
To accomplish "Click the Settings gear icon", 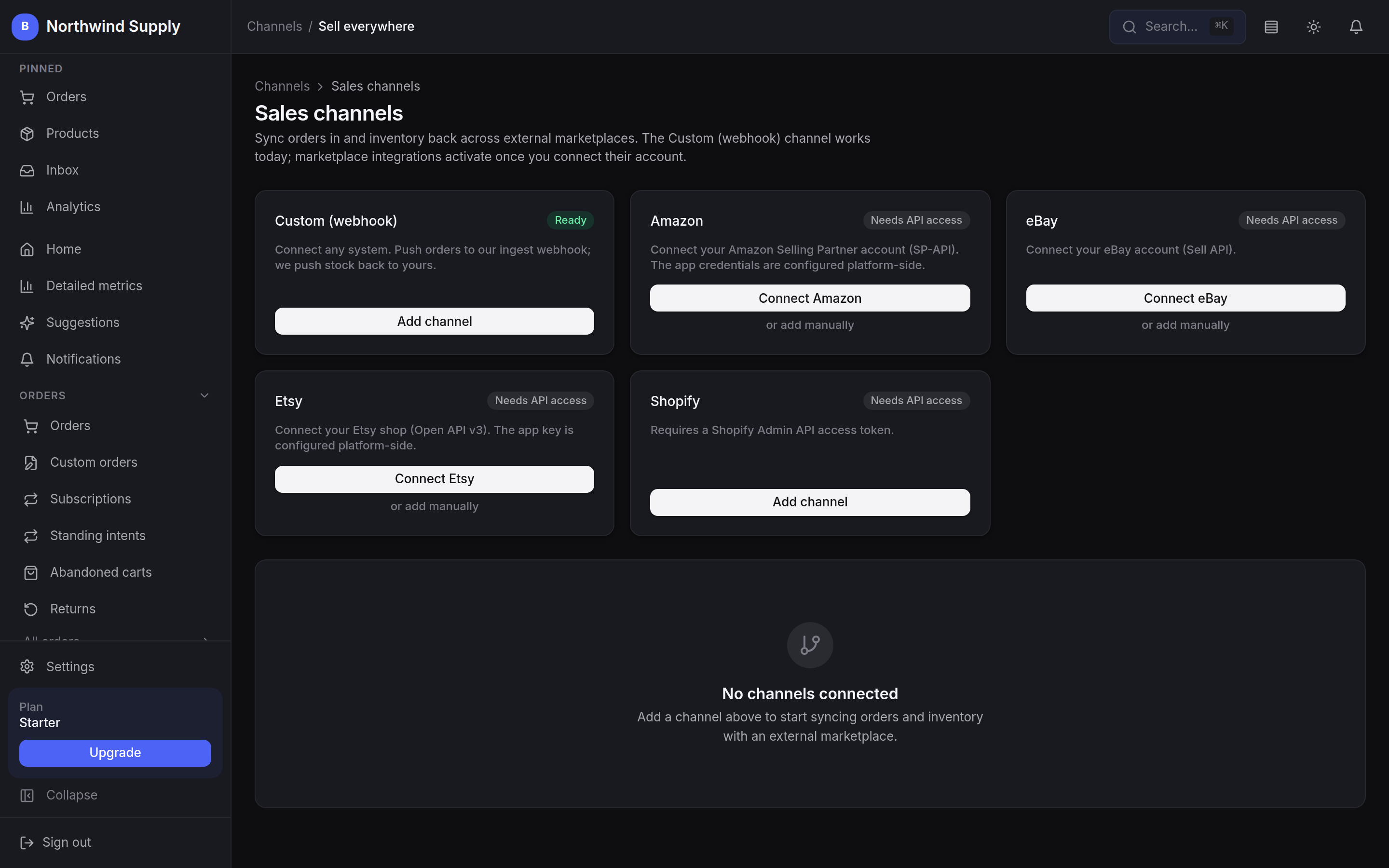I will click(x=27, y=666).
